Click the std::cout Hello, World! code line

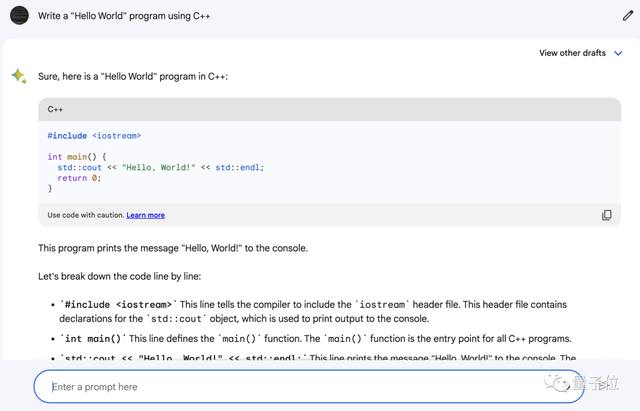point(160,168)
